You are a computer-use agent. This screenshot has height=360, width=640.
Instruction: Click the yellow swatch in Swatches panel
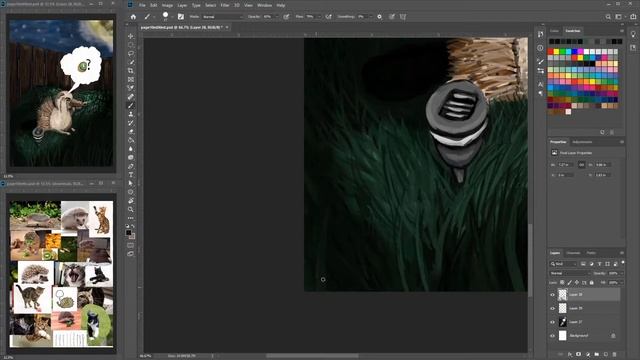point(556,52)
